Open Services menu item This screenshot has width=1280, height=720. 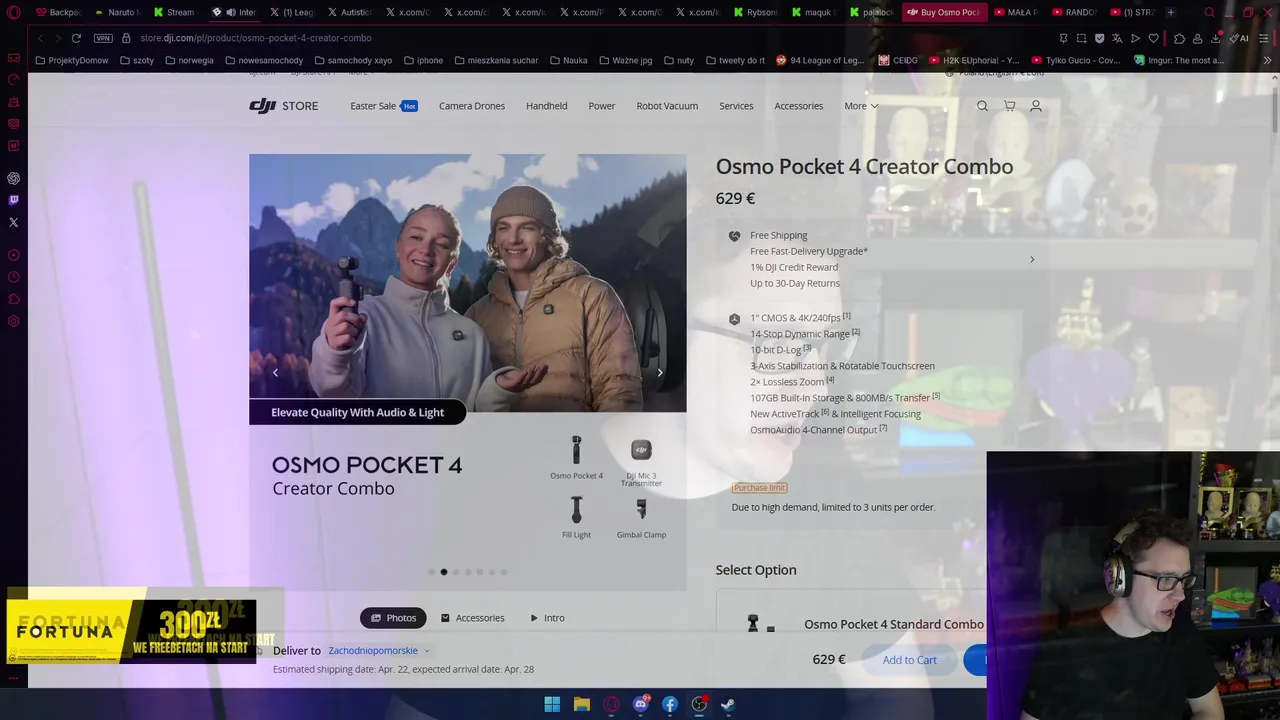[736, 106]
